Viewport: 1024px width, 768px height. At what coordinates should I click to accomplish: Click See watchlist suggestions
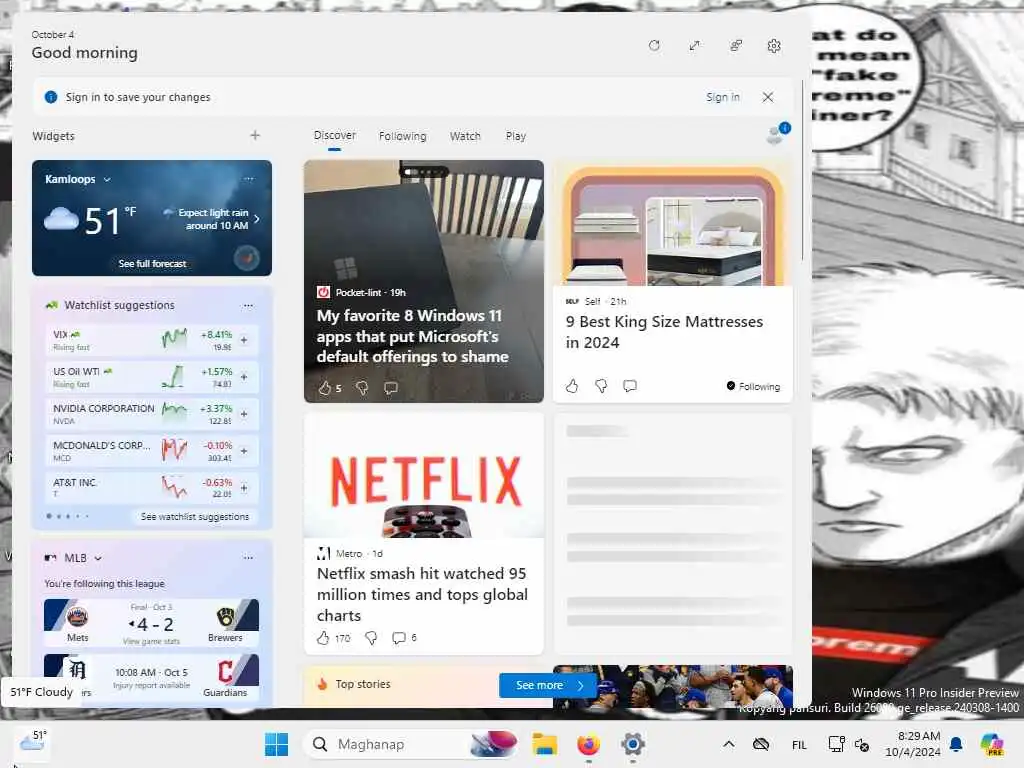tap(195, 517)
